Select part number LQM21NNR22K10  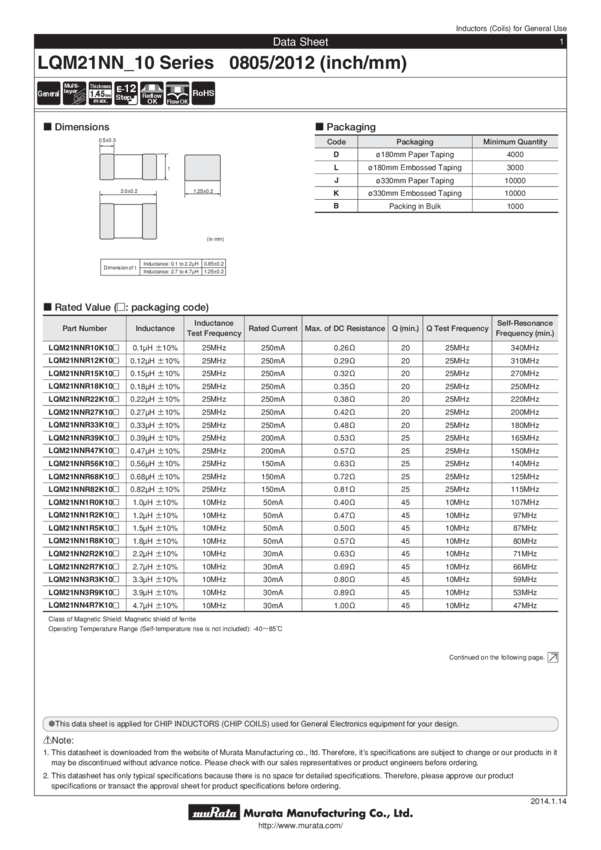pyautogui.click(x=83, y=399)
